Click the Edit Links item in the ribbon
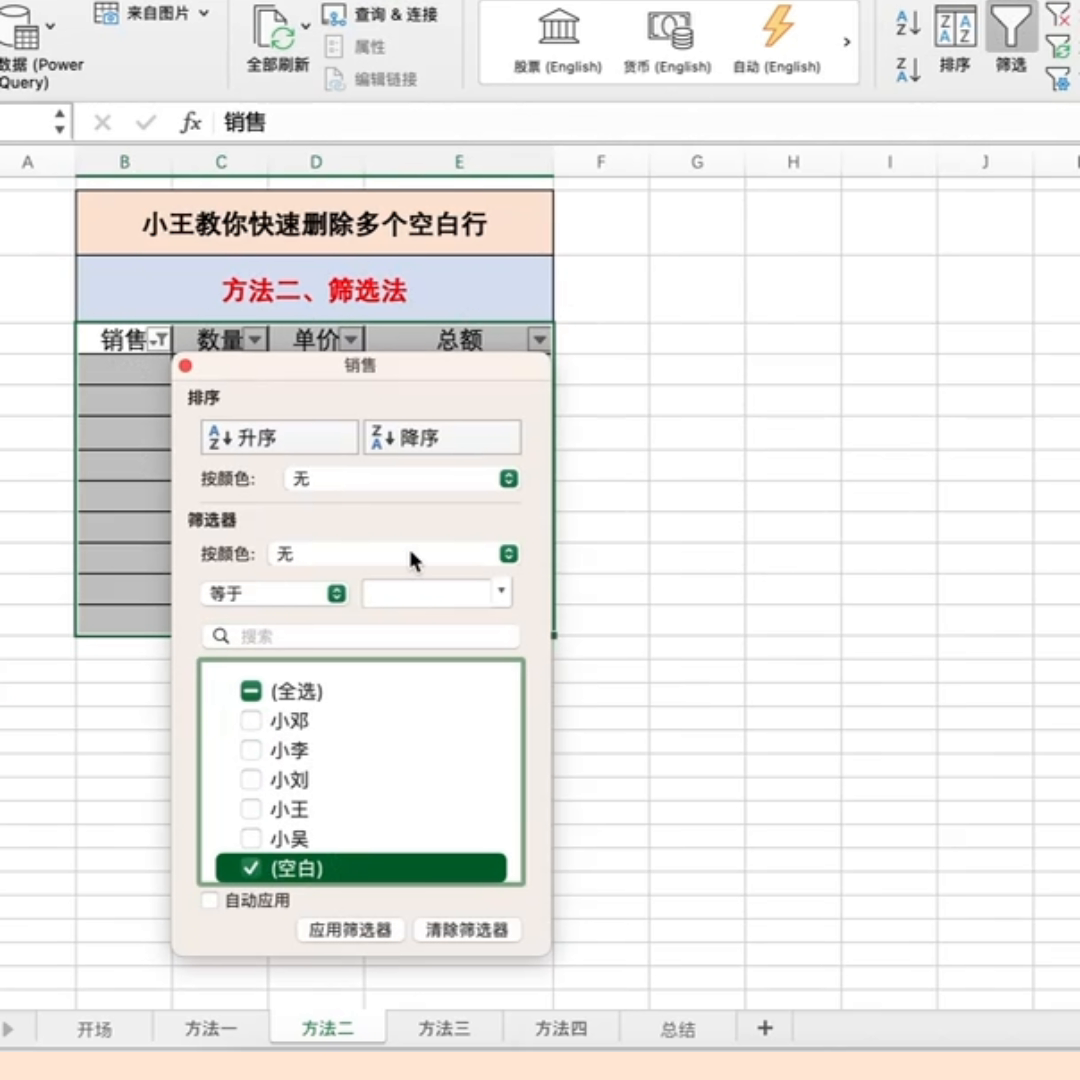Viewport: 1080px width, 1080px height. click(371, 79)
